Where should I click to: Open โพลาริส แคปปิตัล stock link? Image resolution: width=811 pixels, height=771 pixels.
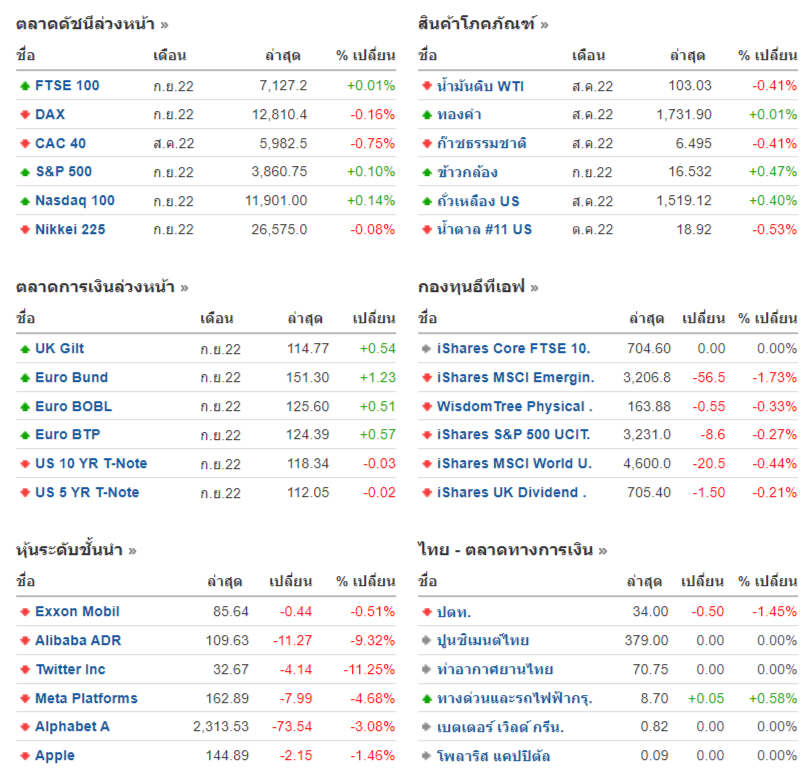point(493,756)
